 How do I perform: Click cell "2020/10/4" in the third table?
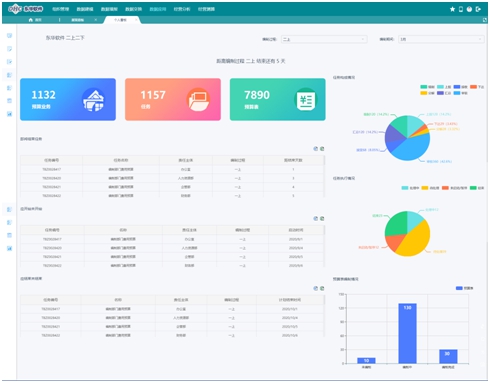(289, 318)
